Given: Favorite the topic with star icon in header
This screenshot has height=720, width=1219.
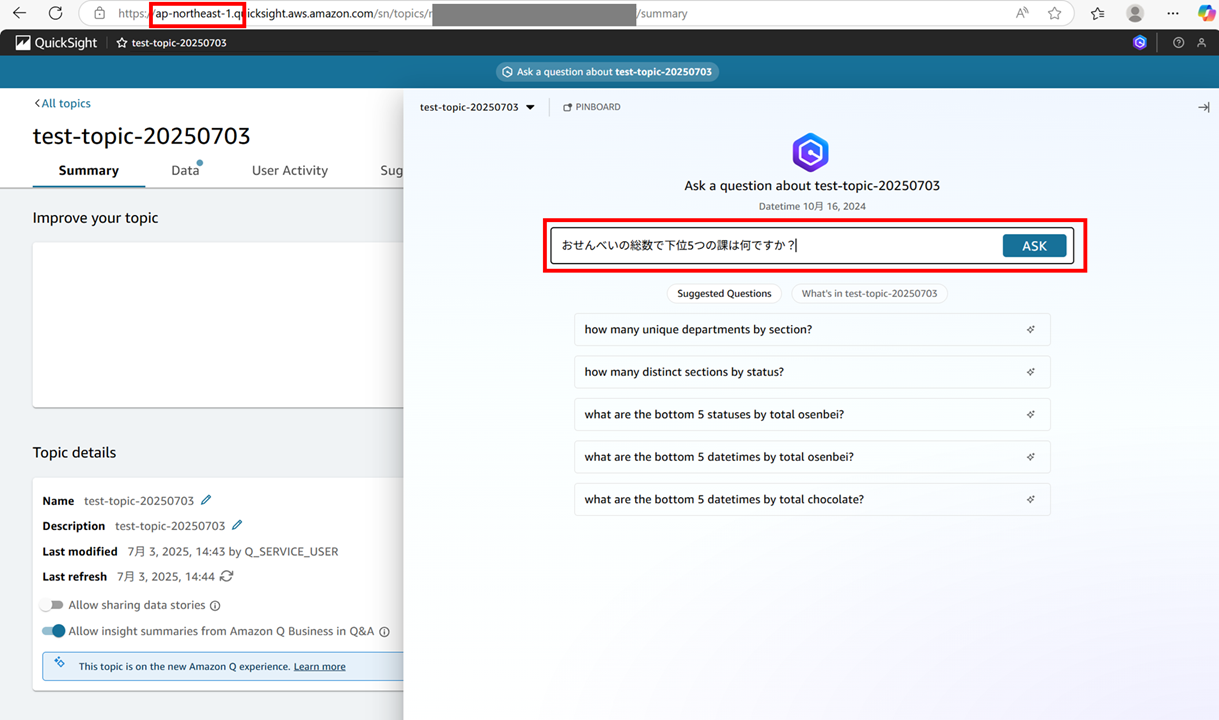Looking at the screenshot, I should (x=122, y=43).
